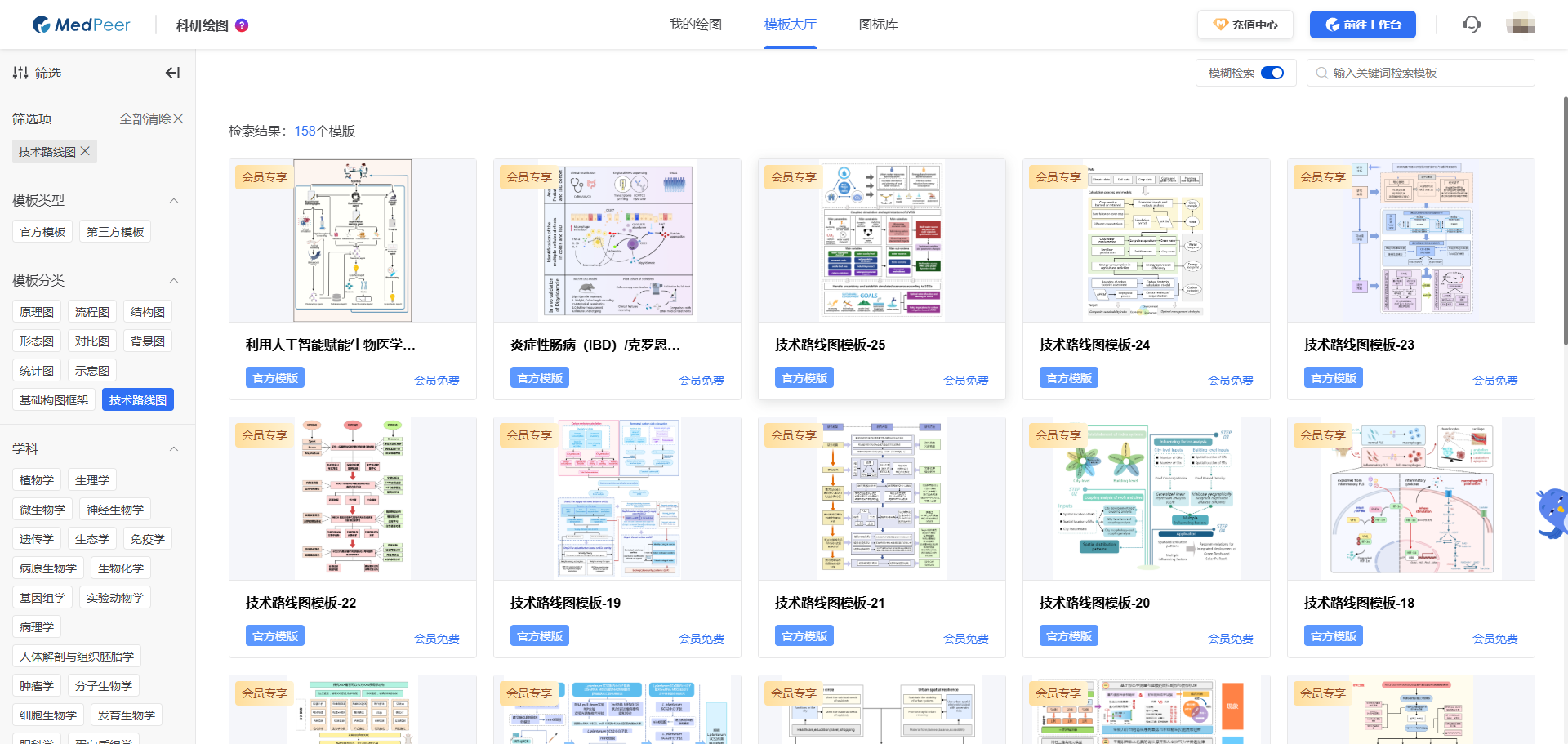
Task: Collapse the filter sidebar arrow icon
Action: (172, 73)
